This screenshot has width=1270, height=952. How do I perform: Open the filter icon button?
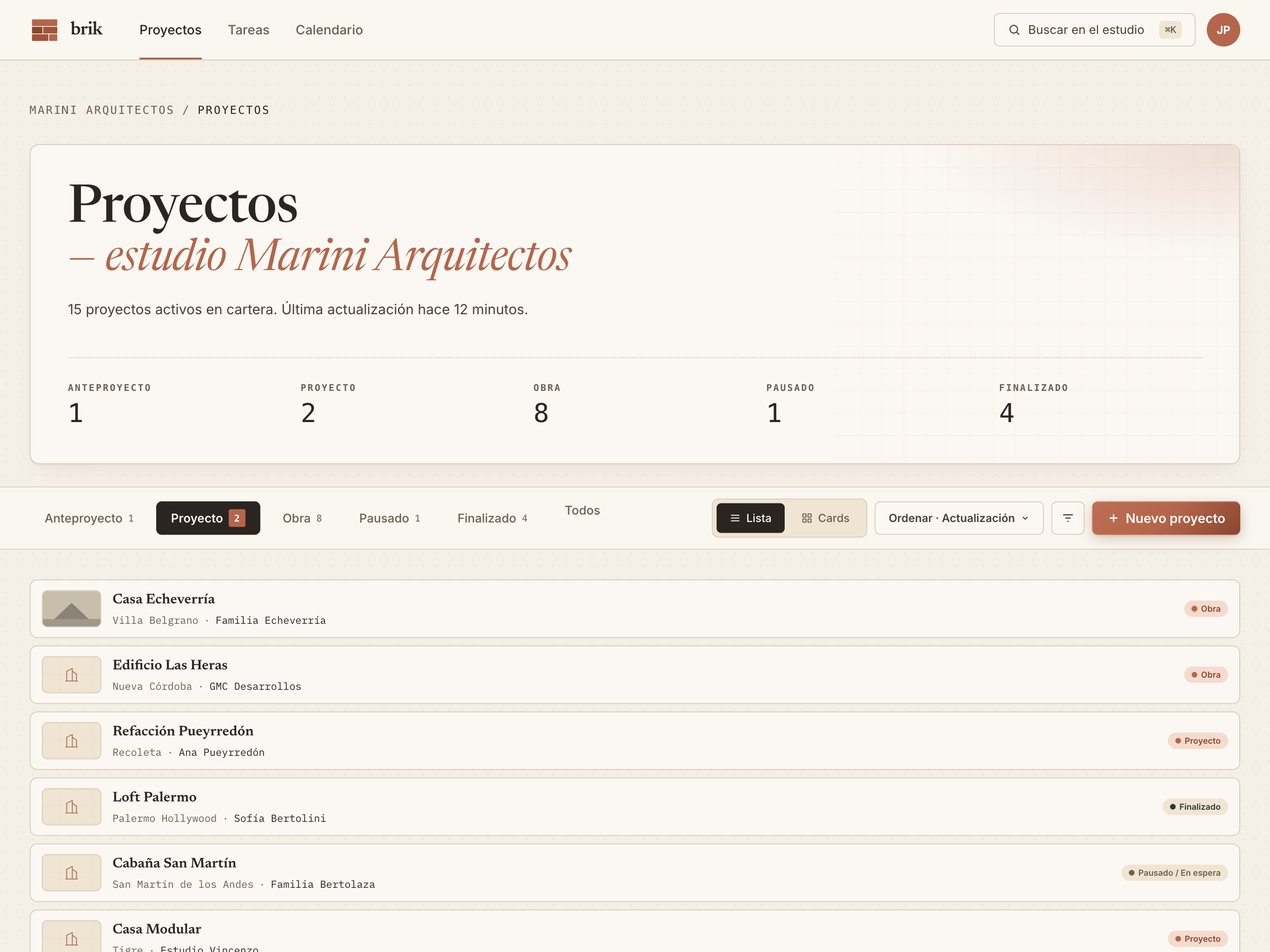tap(1067, 518)
